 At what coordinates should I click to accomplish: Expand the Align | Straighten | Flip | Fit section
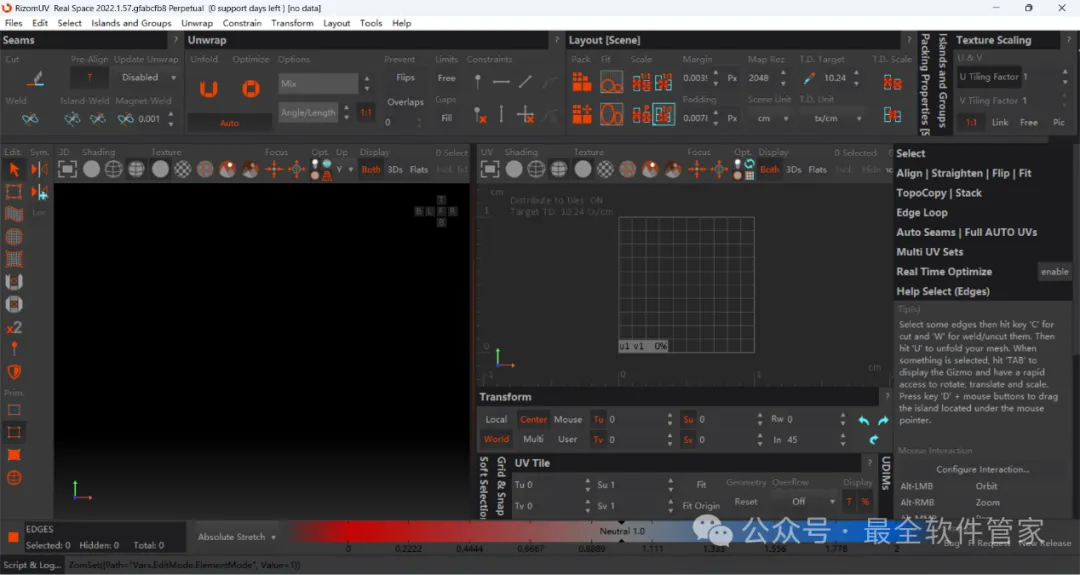964,174
